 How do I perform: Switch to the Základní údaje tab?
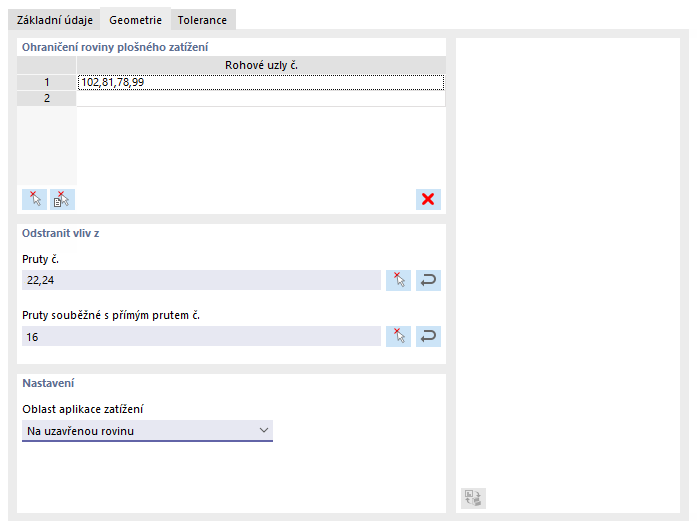click(x=55, y=20)
